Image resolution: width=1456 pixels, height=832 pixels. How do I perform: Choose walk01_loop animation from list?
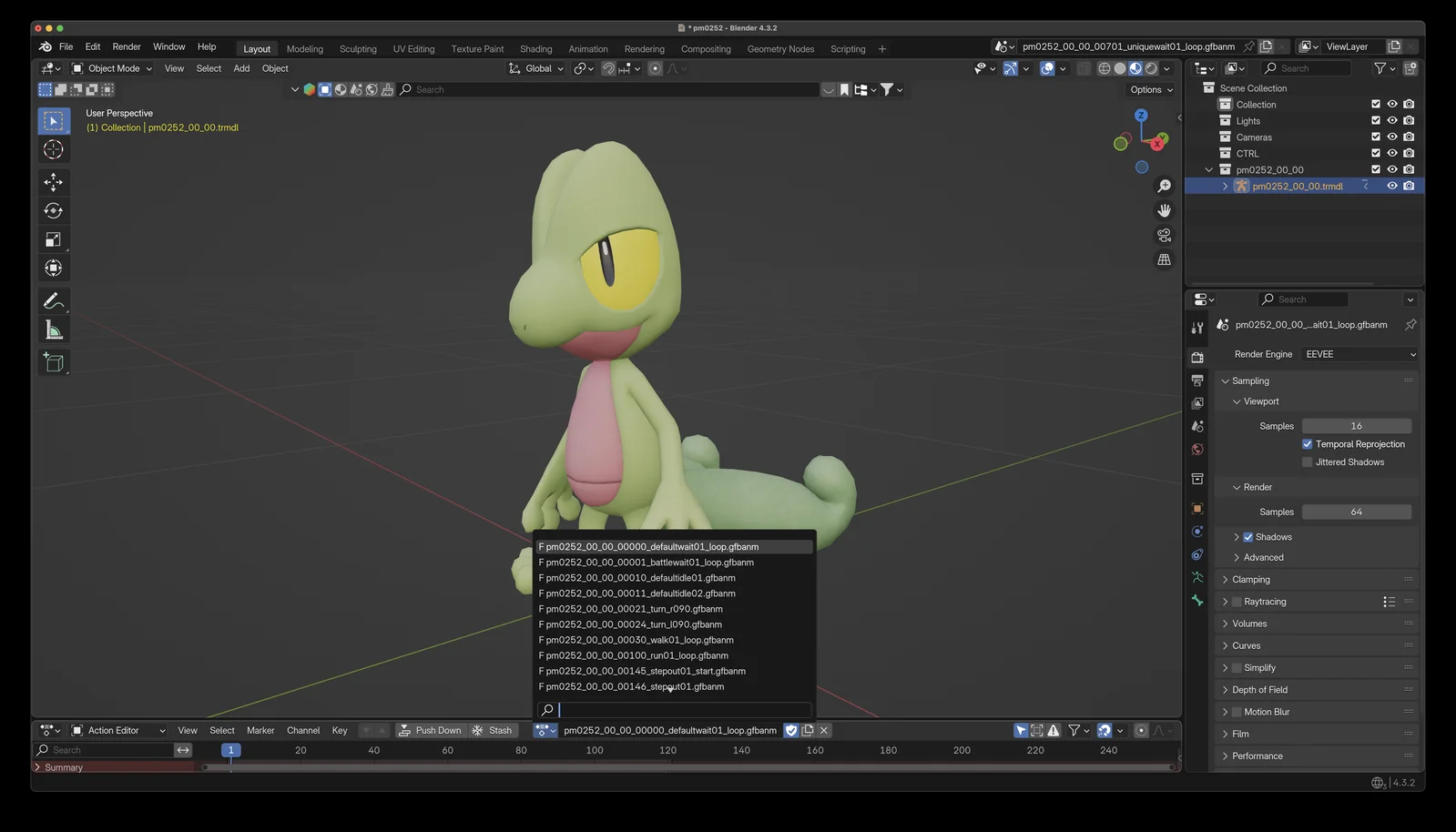point(639,640)
